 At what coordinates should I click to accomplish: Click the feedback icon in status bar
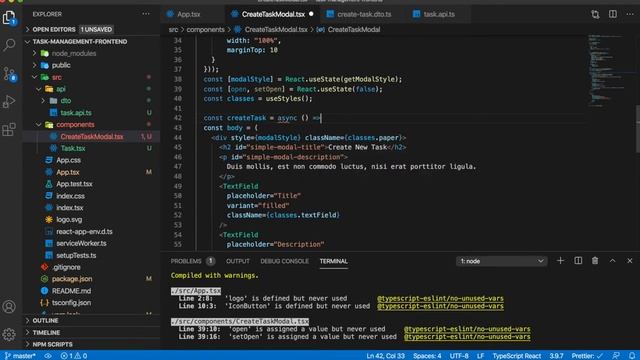[x=616, y=356]
